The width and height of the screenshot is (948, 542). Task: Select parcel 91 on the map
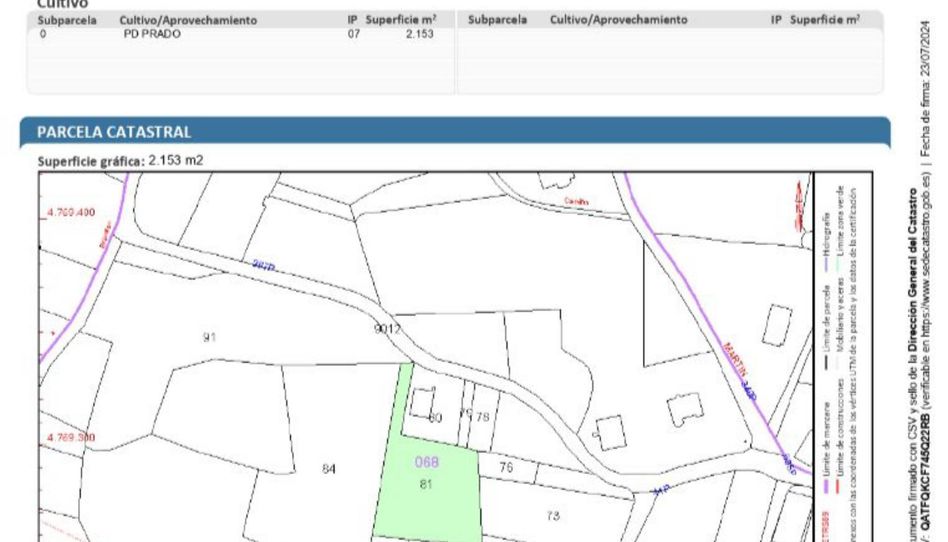209,337
